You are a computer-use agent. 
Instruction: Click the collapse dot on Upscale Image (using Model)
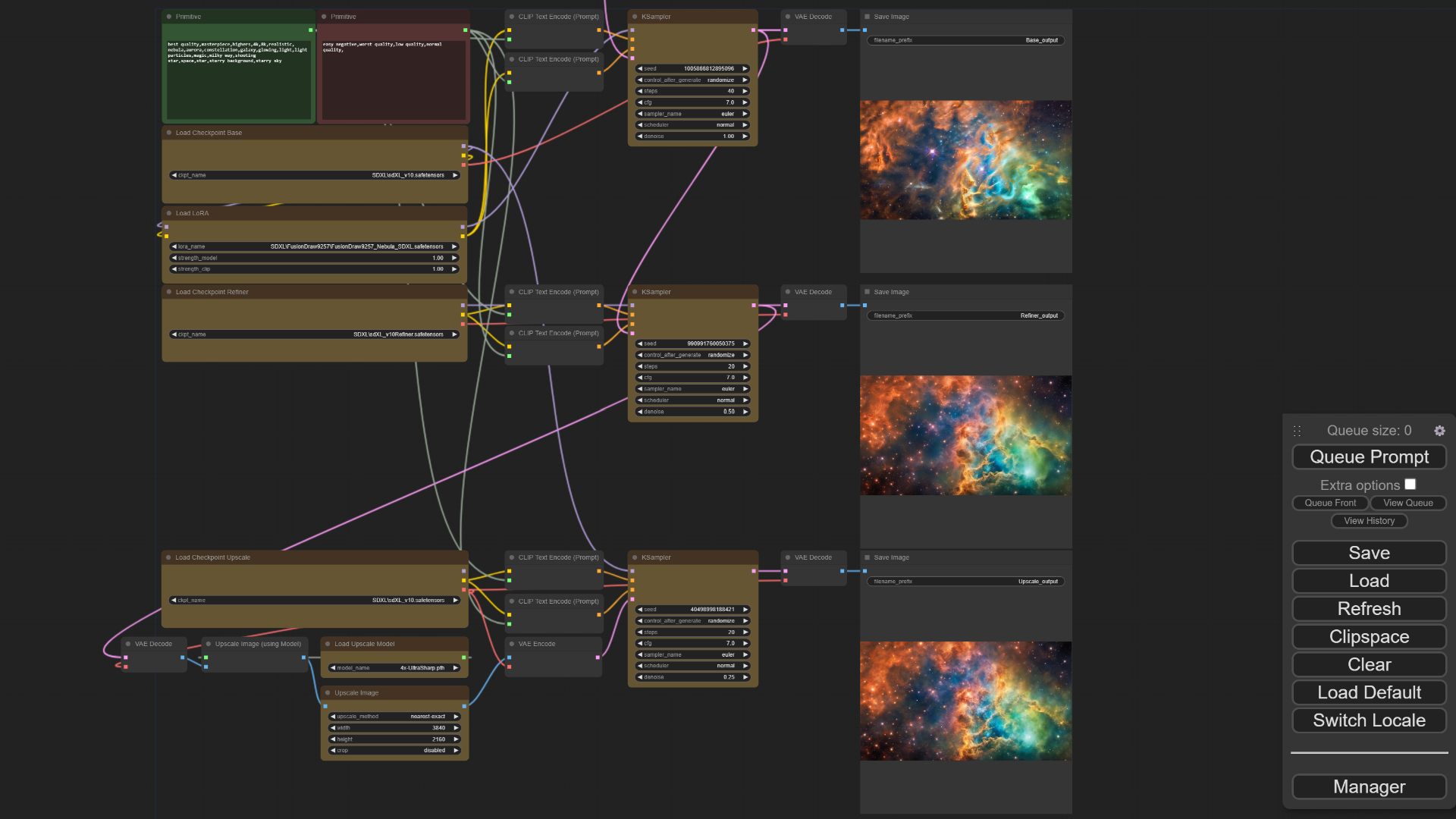pos(209,644)
